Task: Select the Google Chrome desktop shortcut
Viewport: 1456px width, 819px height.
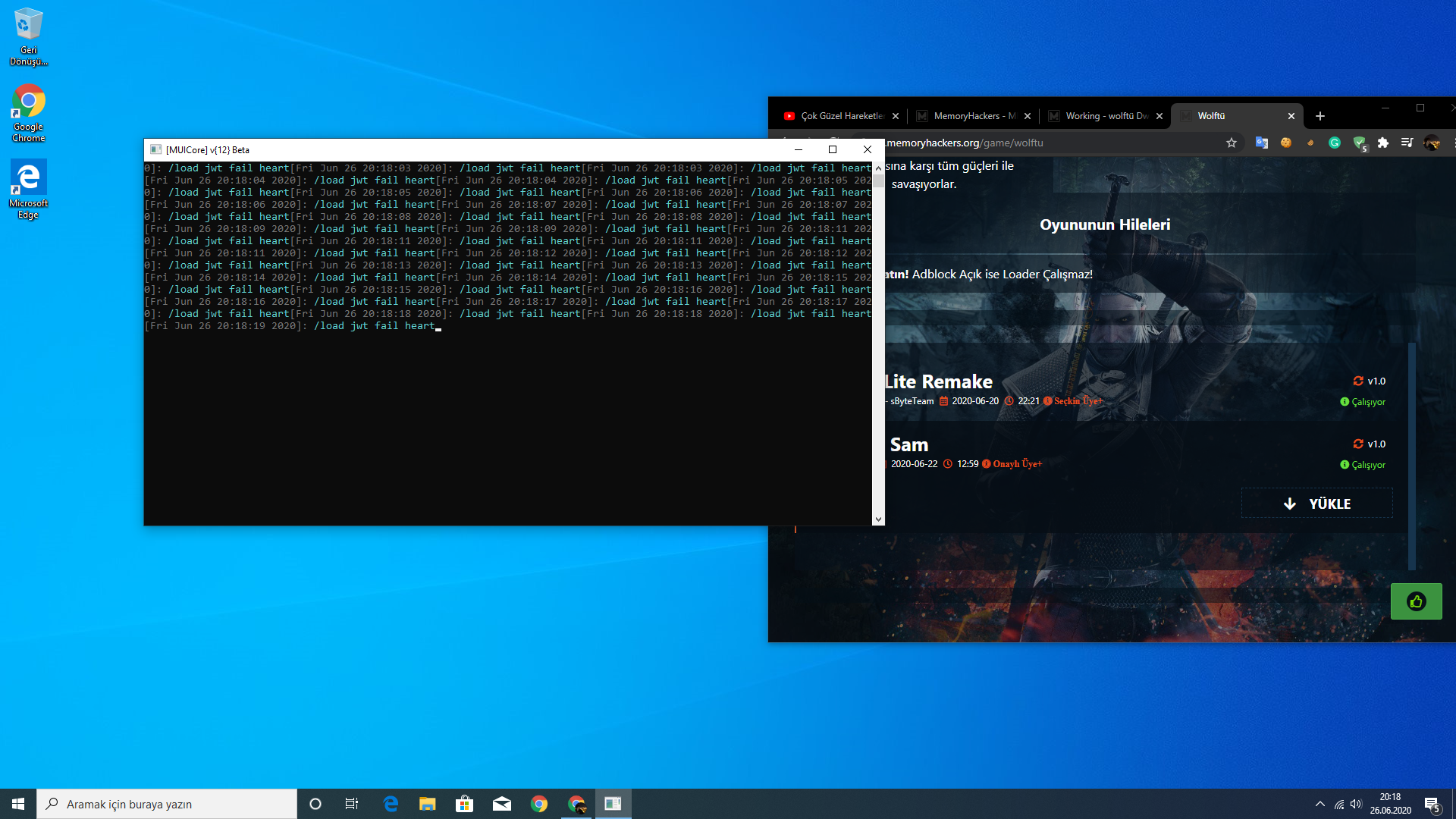Action: click(28, 113)
